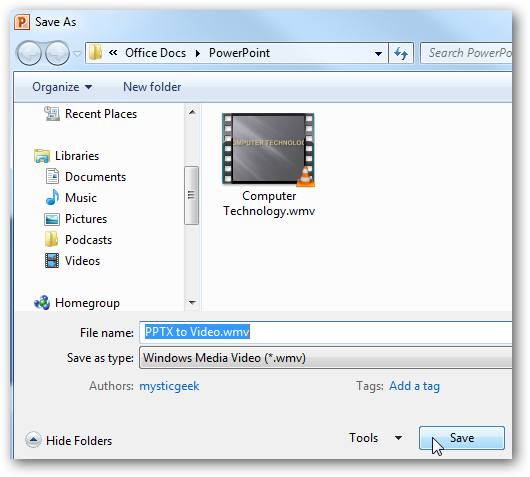Select the Computer Technology.wmv video thumbnail
Screen dimensions: 530x477
click(x=268, y=150)
